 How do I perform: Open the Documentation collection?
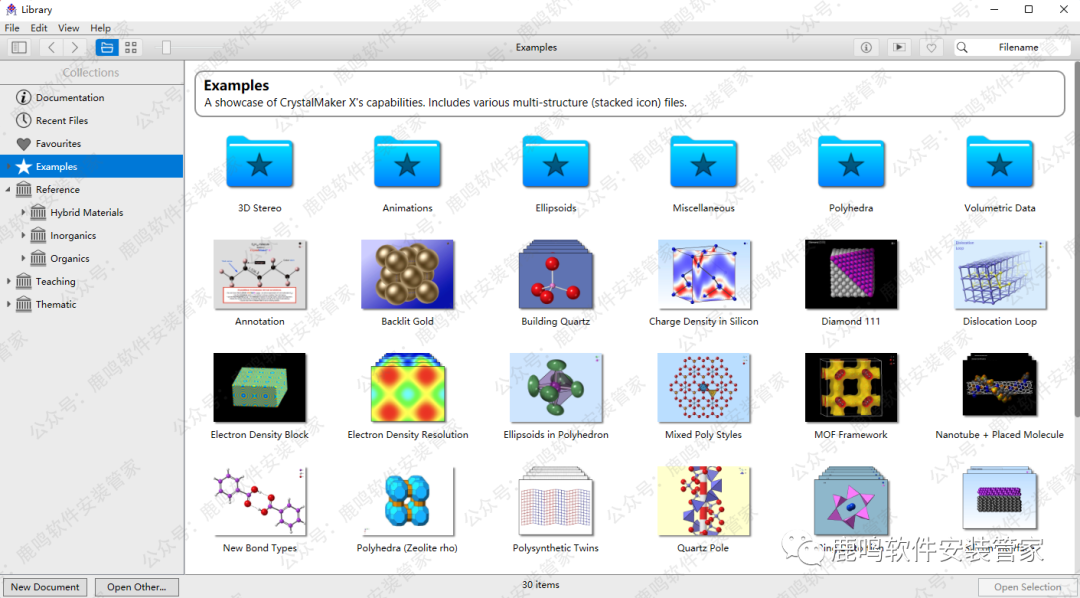click(x=69, y=98)
